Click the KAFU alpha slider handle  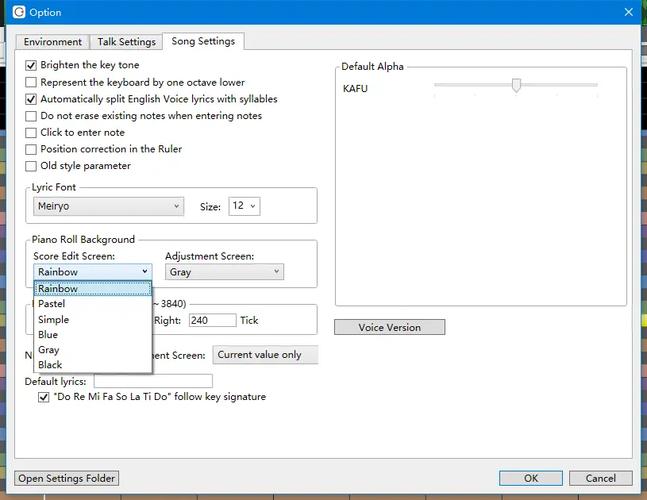[516, 85]
